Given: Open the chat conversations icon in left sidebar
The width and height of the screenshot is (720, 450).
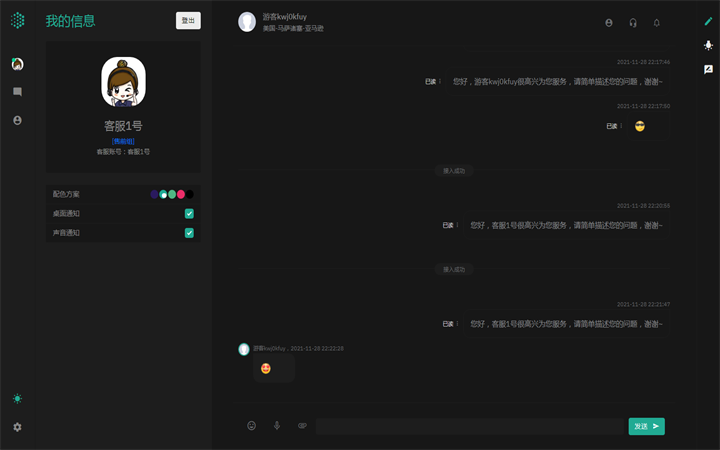Looking at the screenshot, I should pos(17,92).
